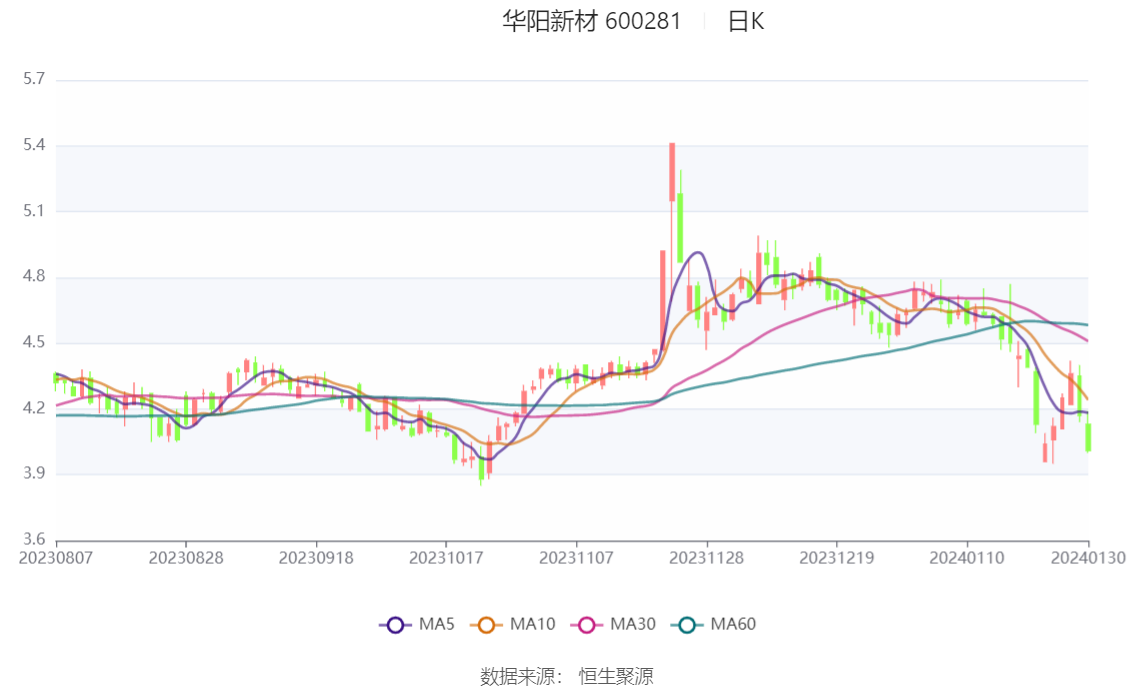The image size is (1134, 689).
Task: Click the tallest red candlestick near 5.4
Action: 672,172
